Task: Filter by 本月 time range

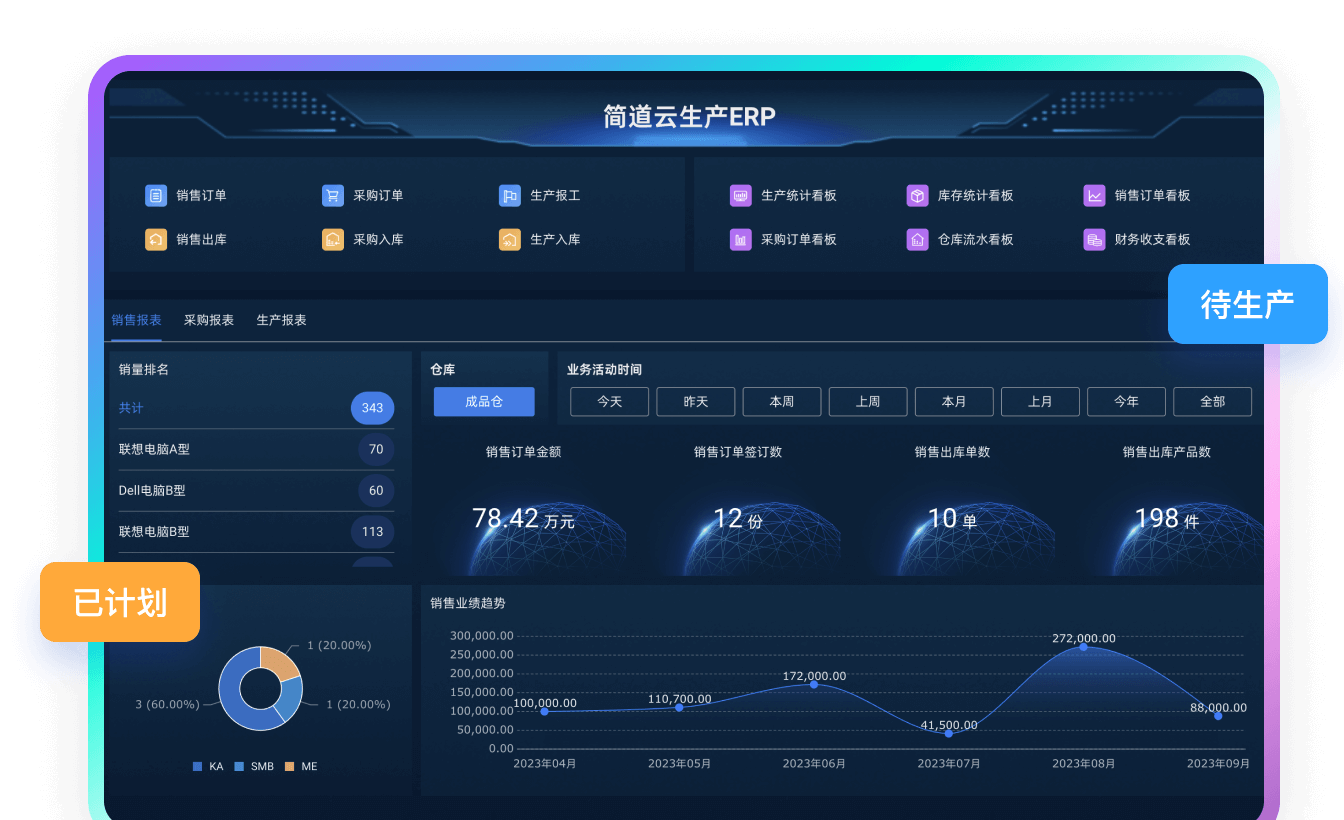Action: [954, 402]
